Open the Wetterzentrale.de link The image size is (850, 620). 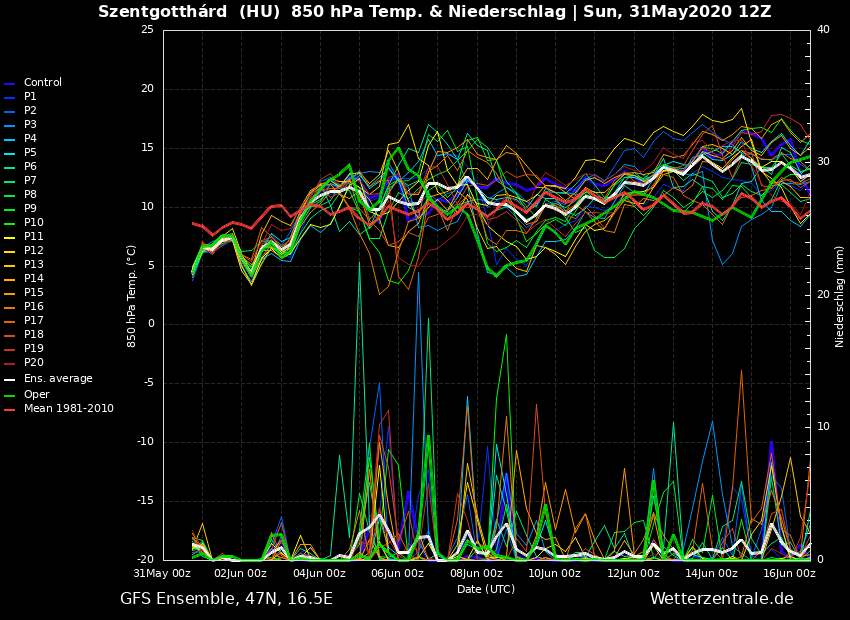pyautogui.click(x=721, y=599)
